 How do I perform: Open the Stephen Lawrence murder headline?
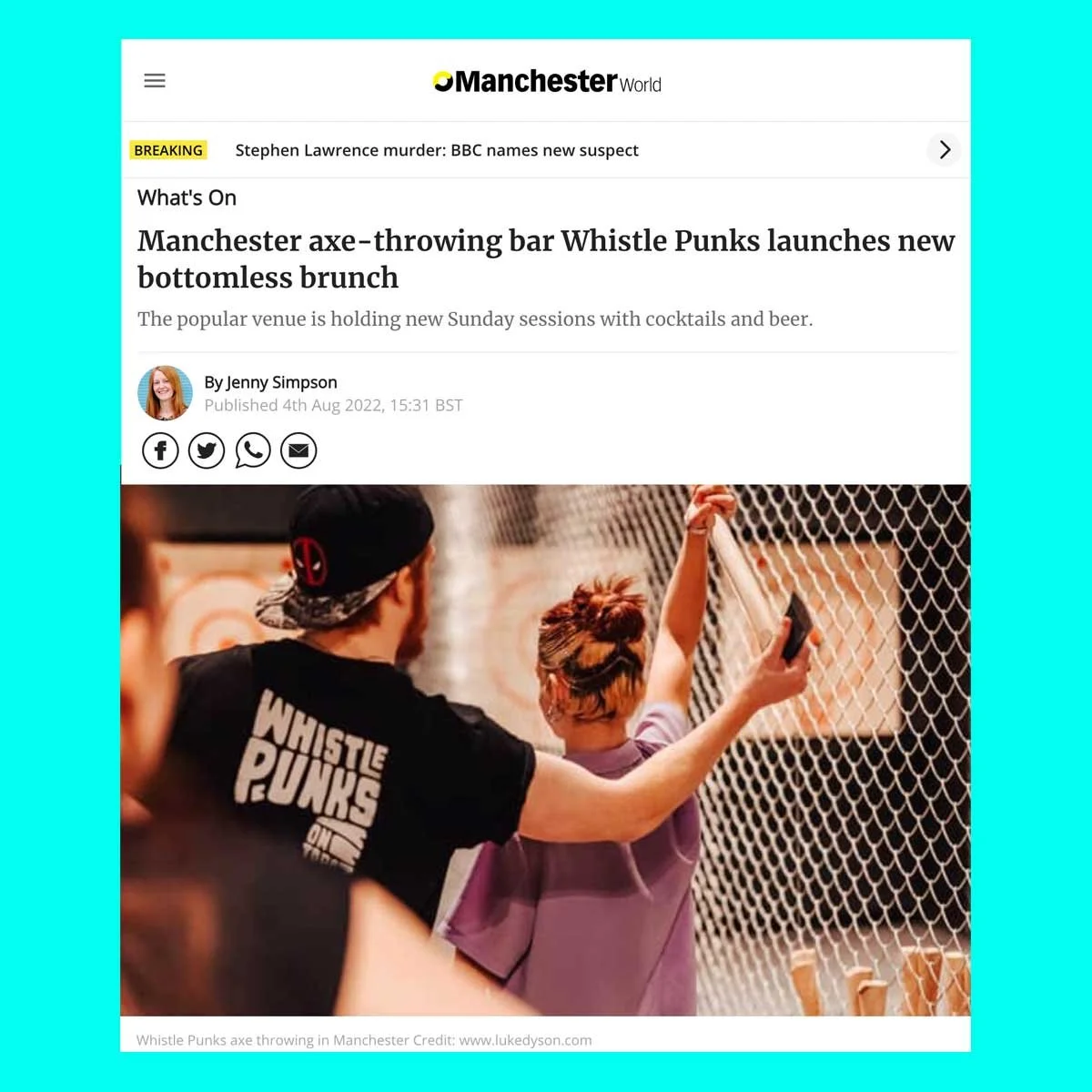(437, 150)
